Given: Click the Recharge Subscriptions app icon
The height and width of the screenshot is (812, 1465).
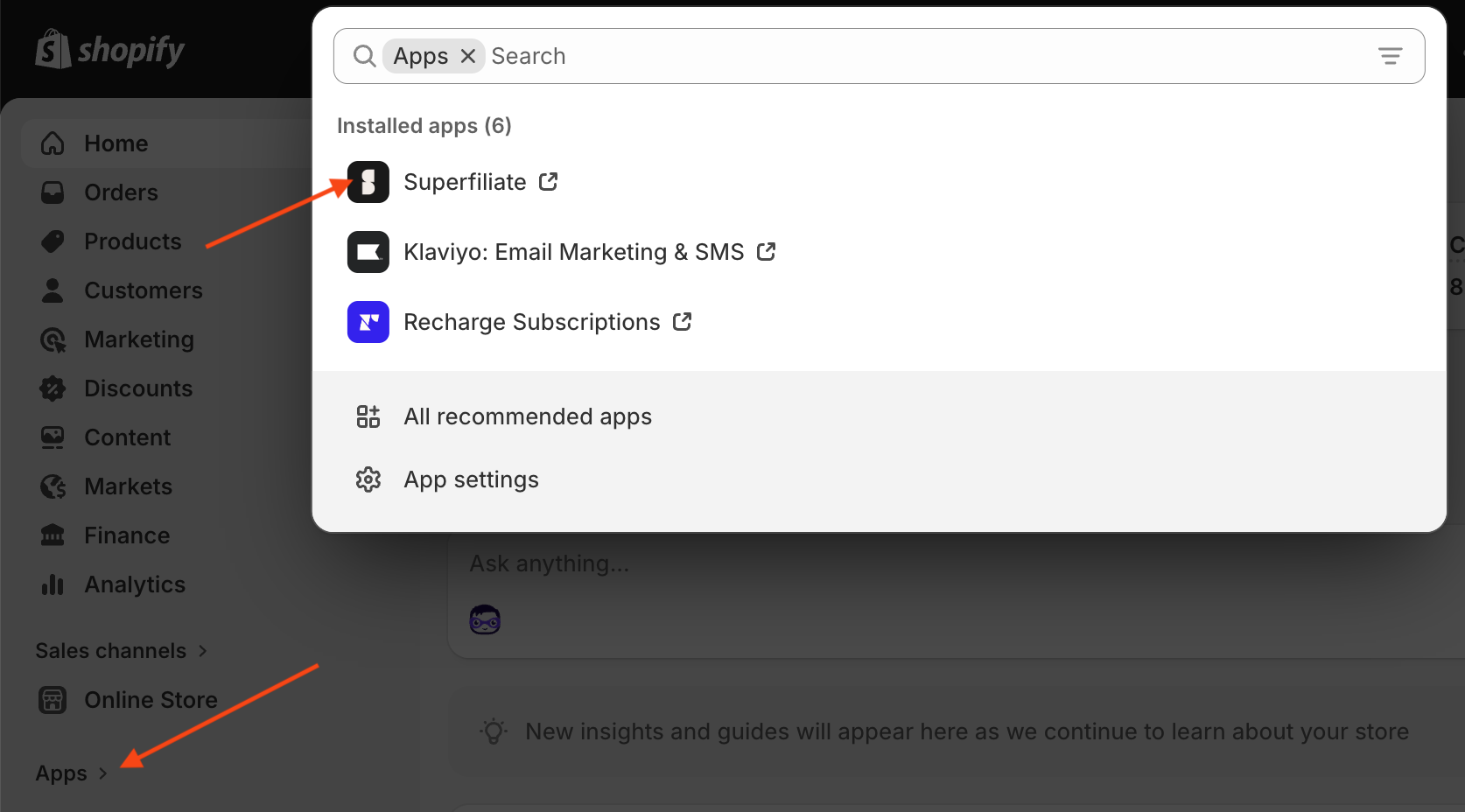Looking at the screenshot, I should click(368, 322).
